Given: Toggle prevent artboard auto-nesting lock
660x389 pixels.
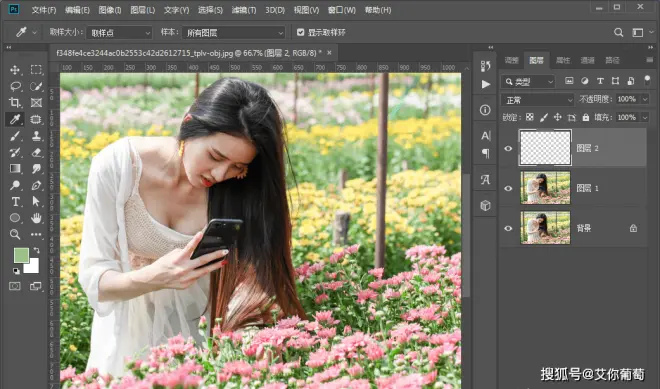Looking at the screenshot, I should 572,117.
